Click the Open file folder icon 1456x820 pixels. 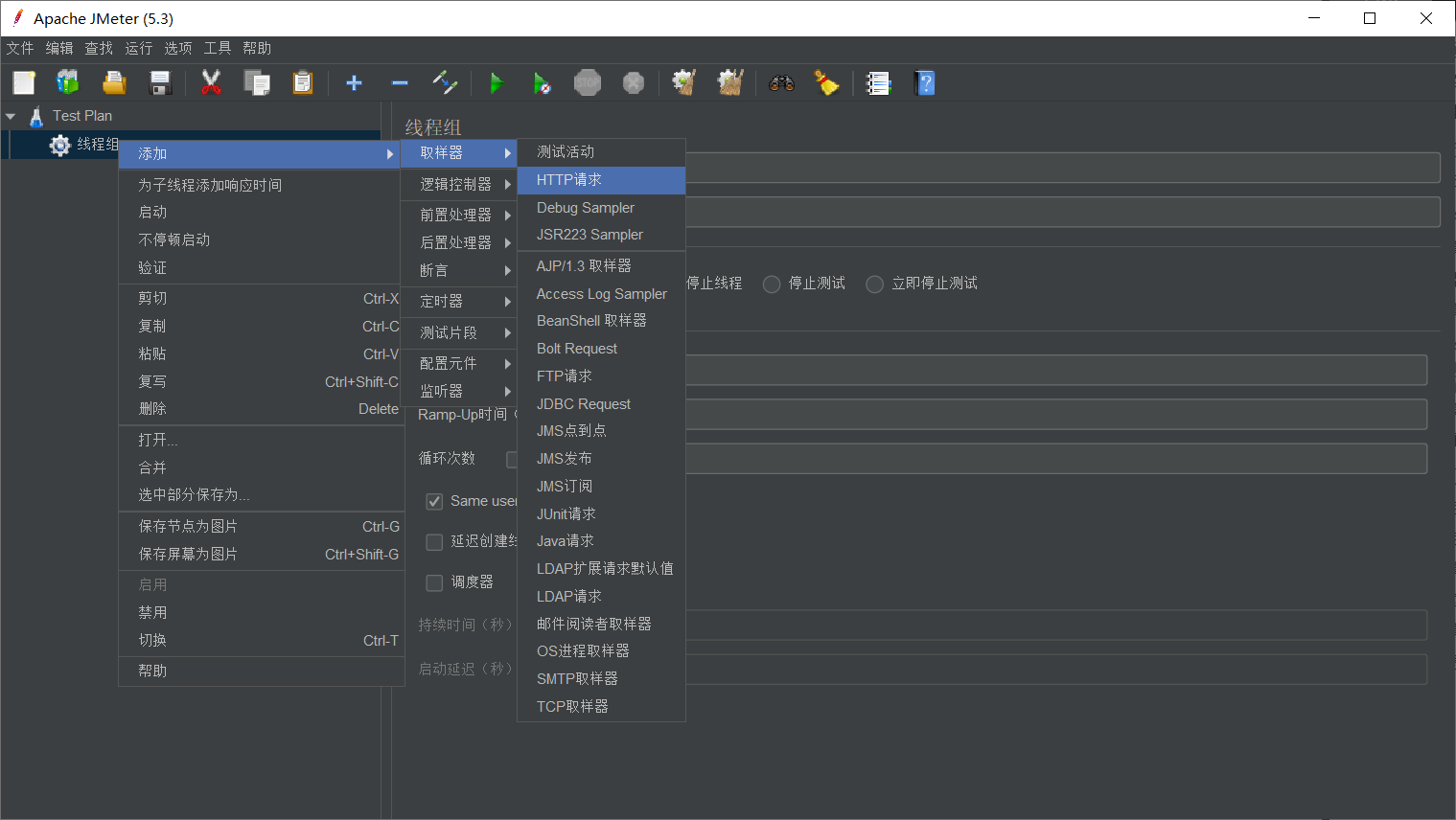click(x=114, y=83)
